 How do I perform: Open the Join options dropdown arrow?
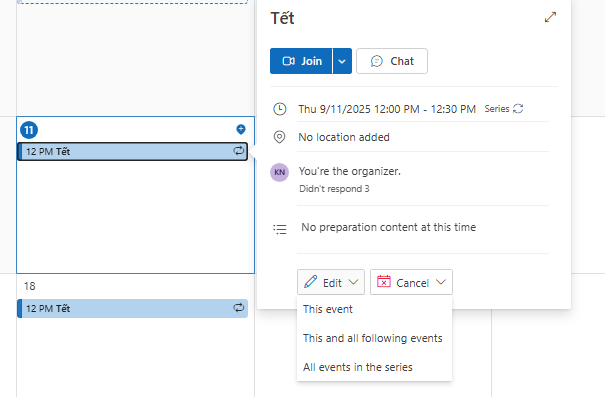pyautogui.click(x=342, y=61)
